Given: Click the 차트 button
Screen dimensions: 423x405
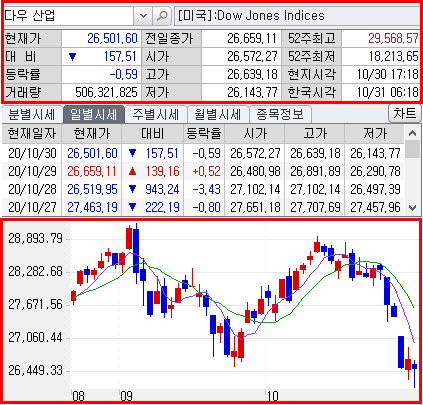Looking at the screenshot, I should pyautogui.click(x=405, y=114).
